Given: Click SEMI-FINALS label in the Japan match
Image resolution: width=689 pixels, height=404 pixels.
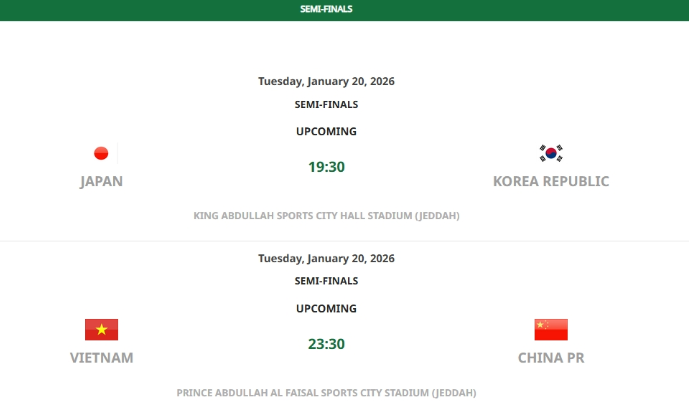Looking at the screenshot, I should tap(326, 104).
